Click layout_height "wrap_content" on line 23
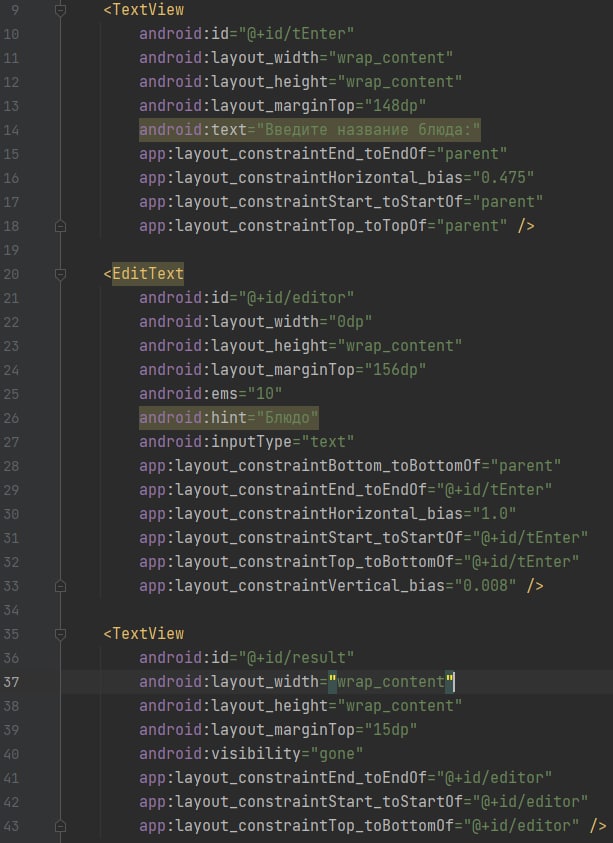The width and height of the screenshot is (613, 843). (x=400, y=346)
